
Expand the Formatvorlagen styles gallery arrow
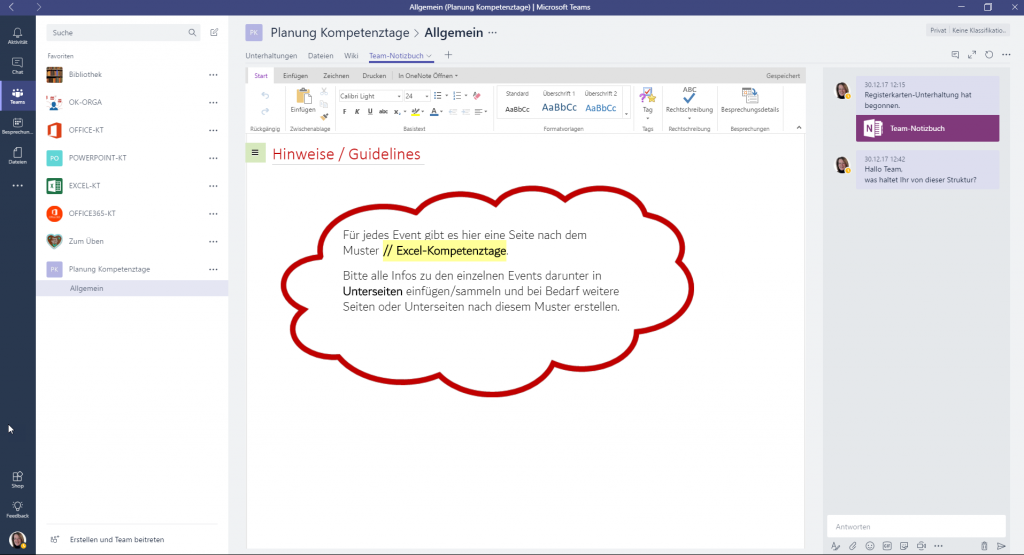[x=626, y=114]
